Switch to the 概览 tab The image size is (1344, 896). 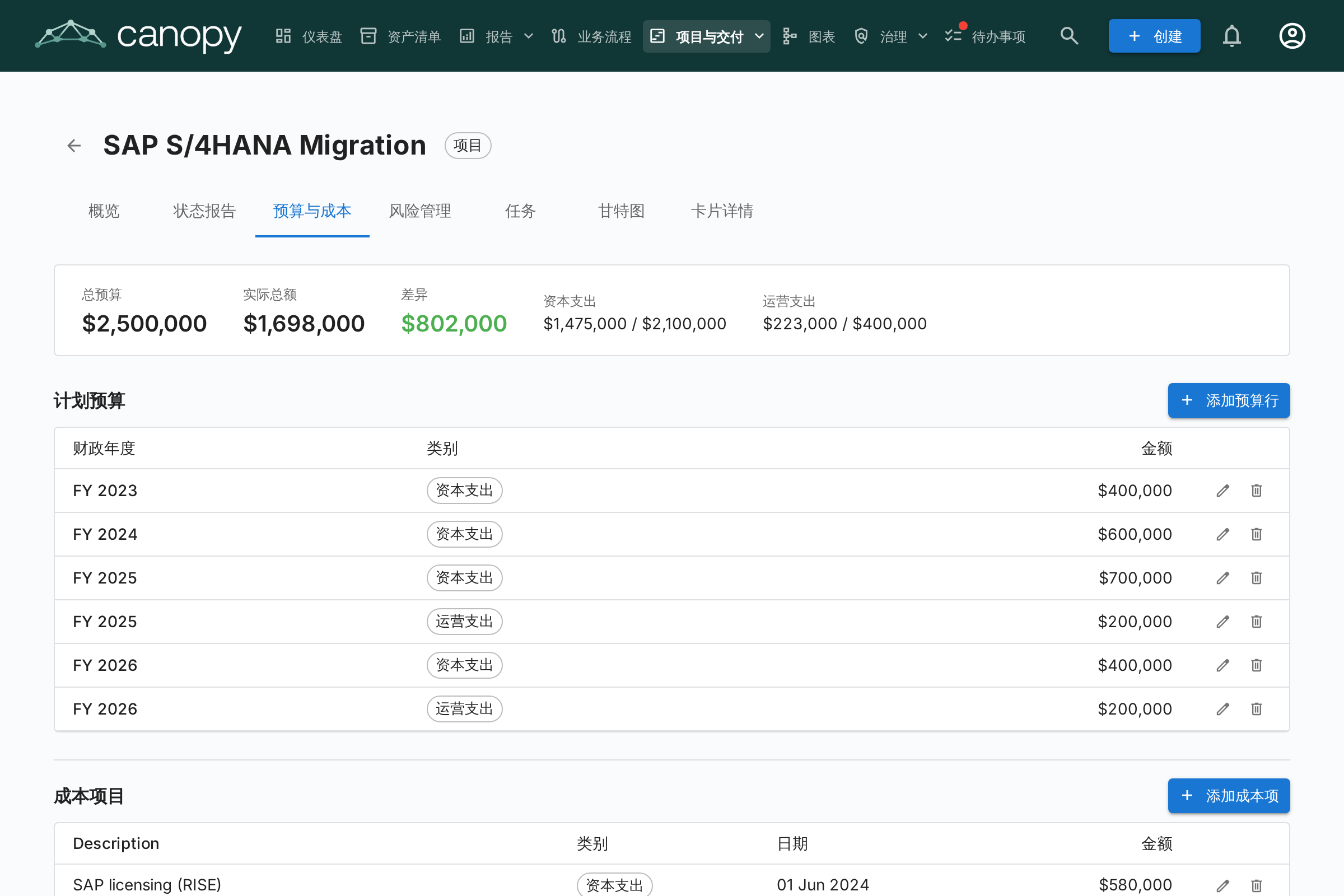[x=104, y=212]
